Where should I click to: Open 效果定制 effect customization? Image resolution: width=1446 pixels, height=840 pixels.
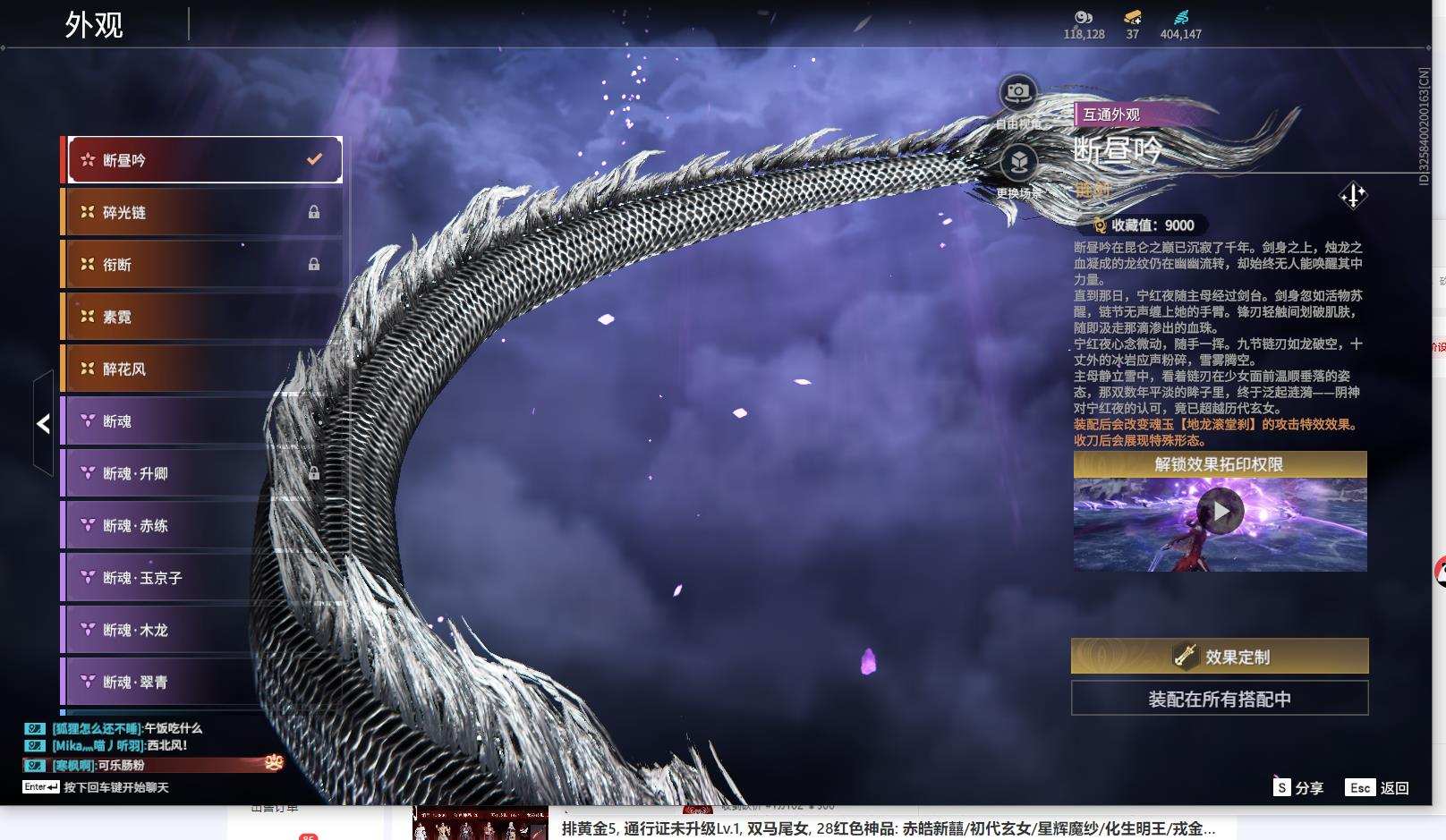(x=1220, y=657)
